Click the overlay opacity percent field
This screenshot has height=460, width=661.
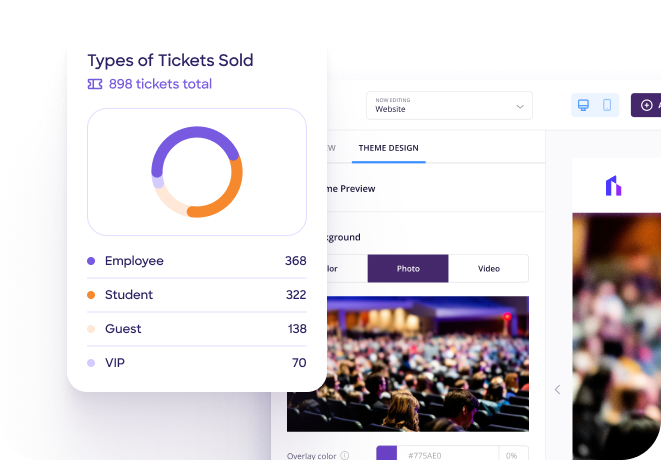(513, 454)
